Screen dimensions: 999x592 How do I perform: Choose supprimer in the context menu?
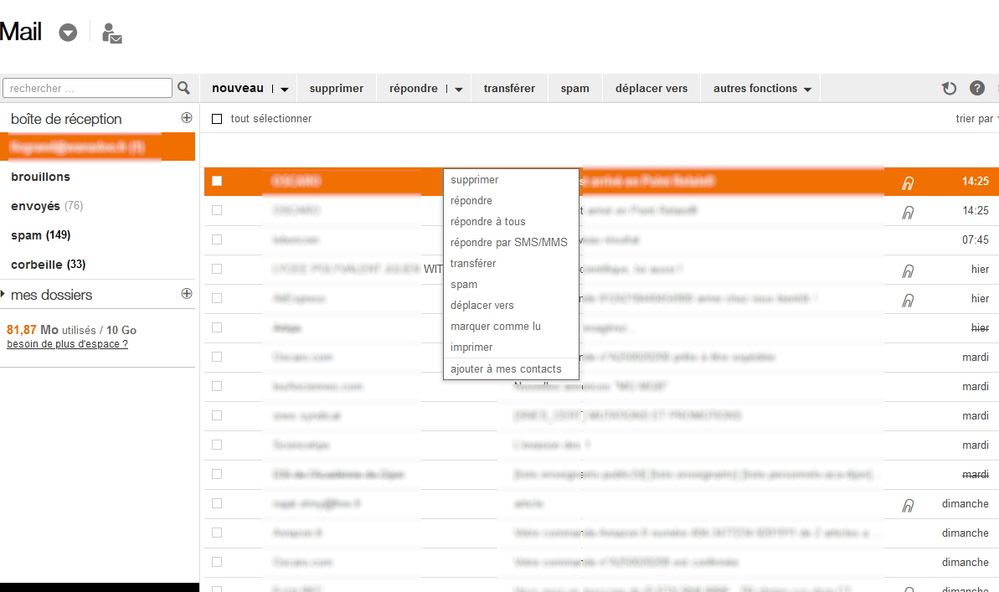coord(474,180)
